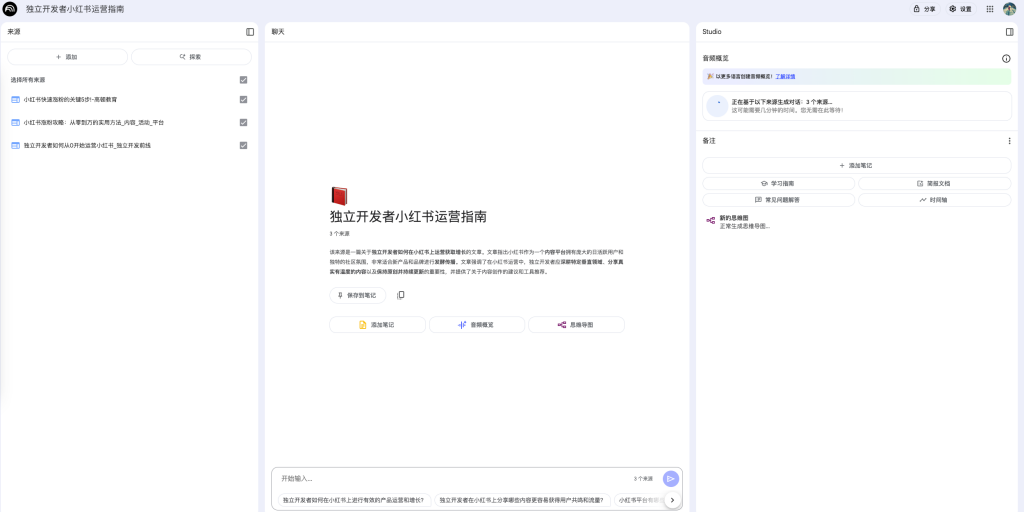This screenshot has width=1024, height=512.
Task: Collapse the 来源 sources panel
Action: pyautogui.click(x=250, y=31)
